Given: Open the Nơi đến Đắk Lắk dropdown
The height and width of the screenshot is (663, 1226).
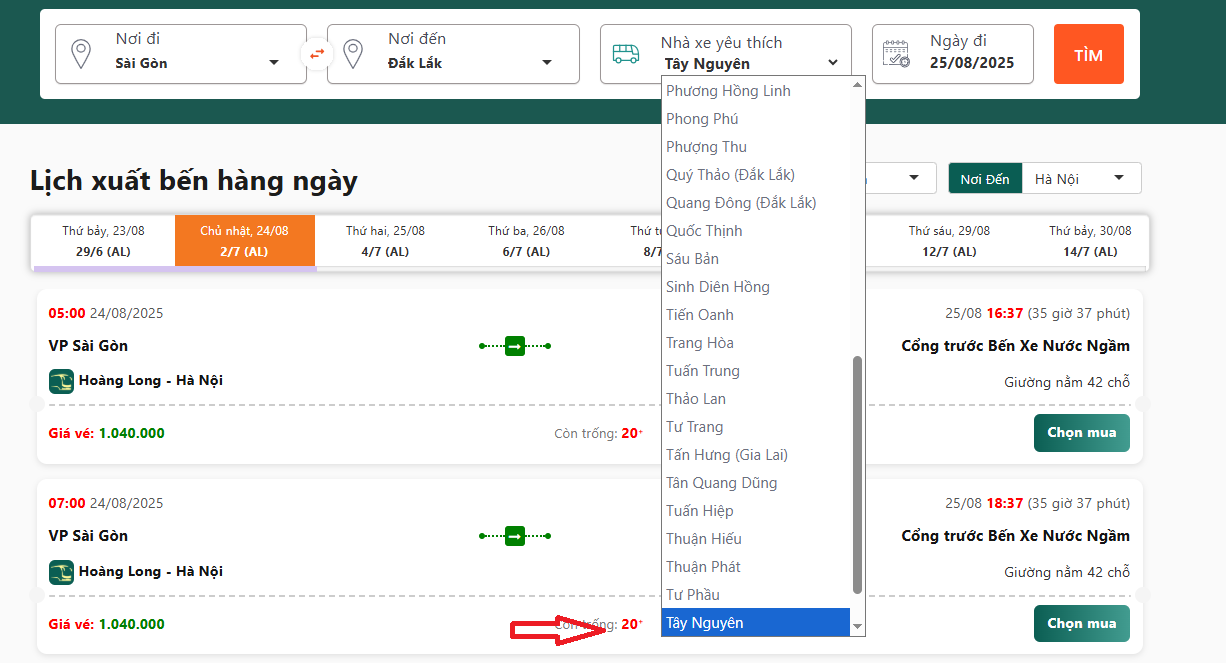Looking at the screenshot, I should [453, 54].
